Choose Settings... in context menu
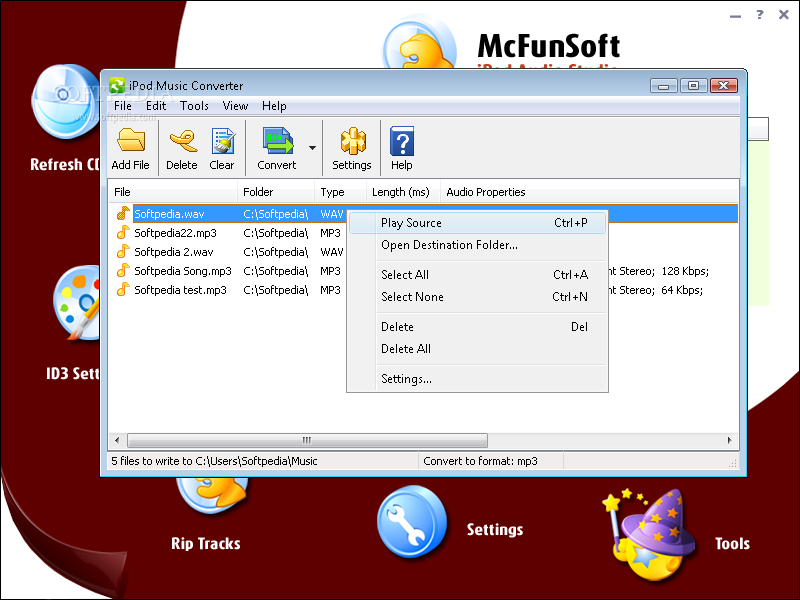Viewport: 800px width, 600px height. [x=478, y=379]
